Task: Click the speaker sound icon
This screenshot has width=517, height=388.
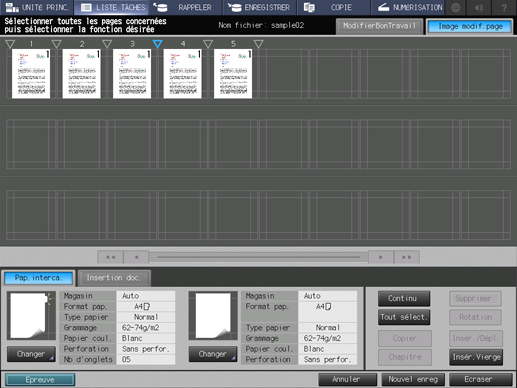Action: click(x=479, y=7)
